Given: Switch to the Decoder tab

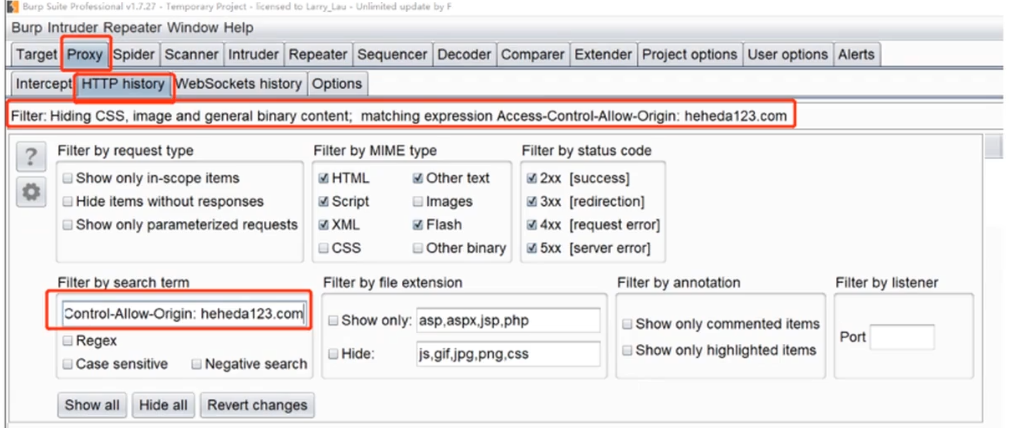Looking at the screenshot, I should click(464, 55).
